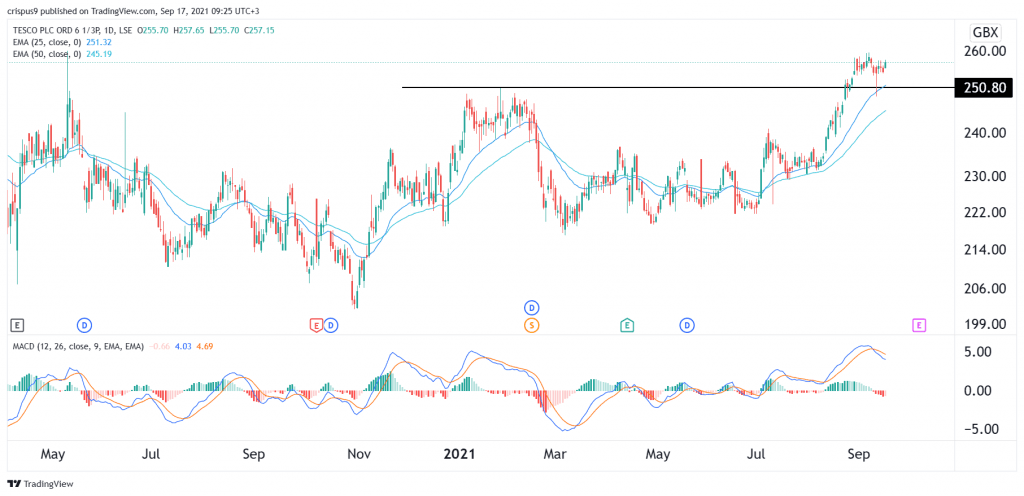Click the gray earnings marker at far left
Screen dimensions: 1024x496
coord(16,324)
